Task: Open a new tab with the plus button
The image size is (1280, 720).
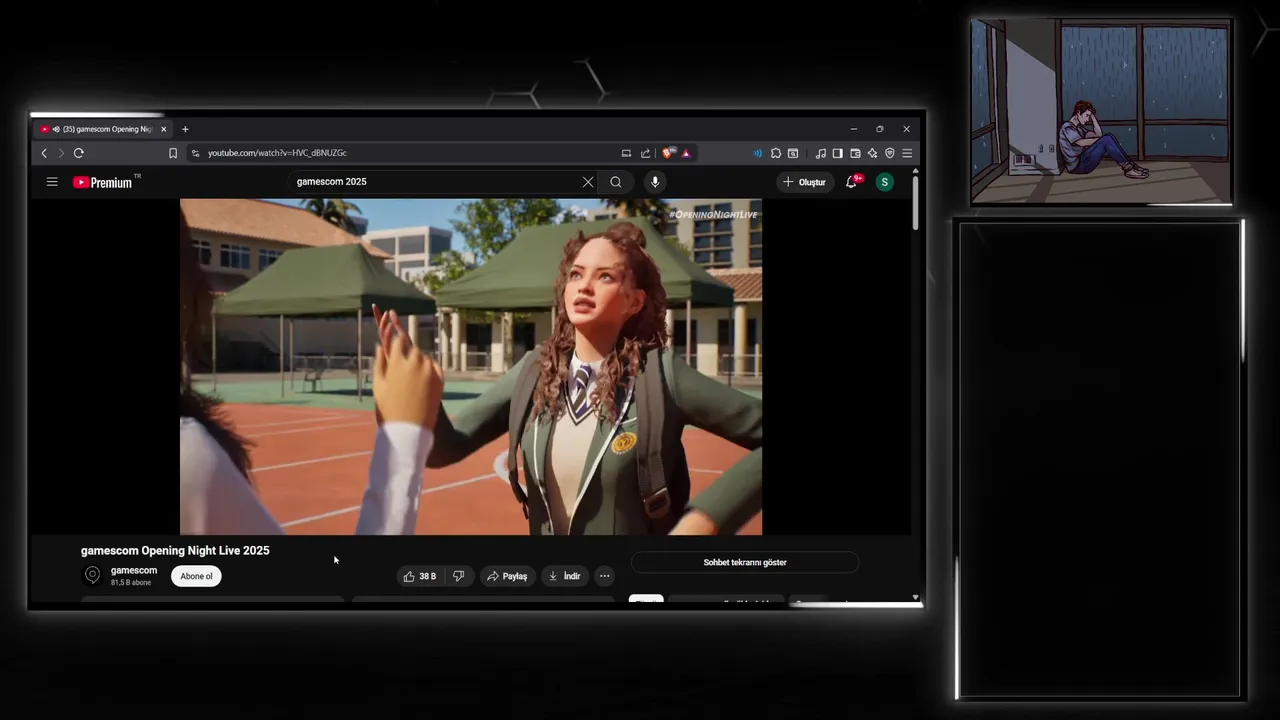Action: point(185,129)
